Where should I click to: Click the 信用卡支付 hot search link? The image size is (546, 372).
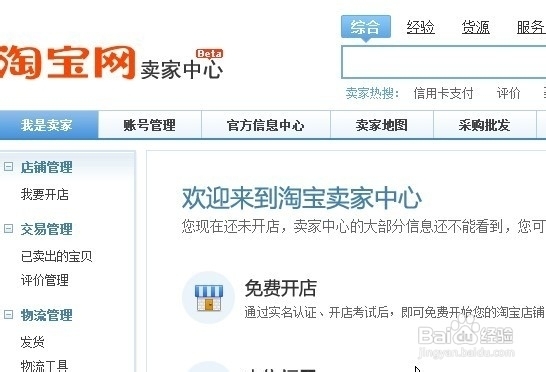tap(443, 93)
